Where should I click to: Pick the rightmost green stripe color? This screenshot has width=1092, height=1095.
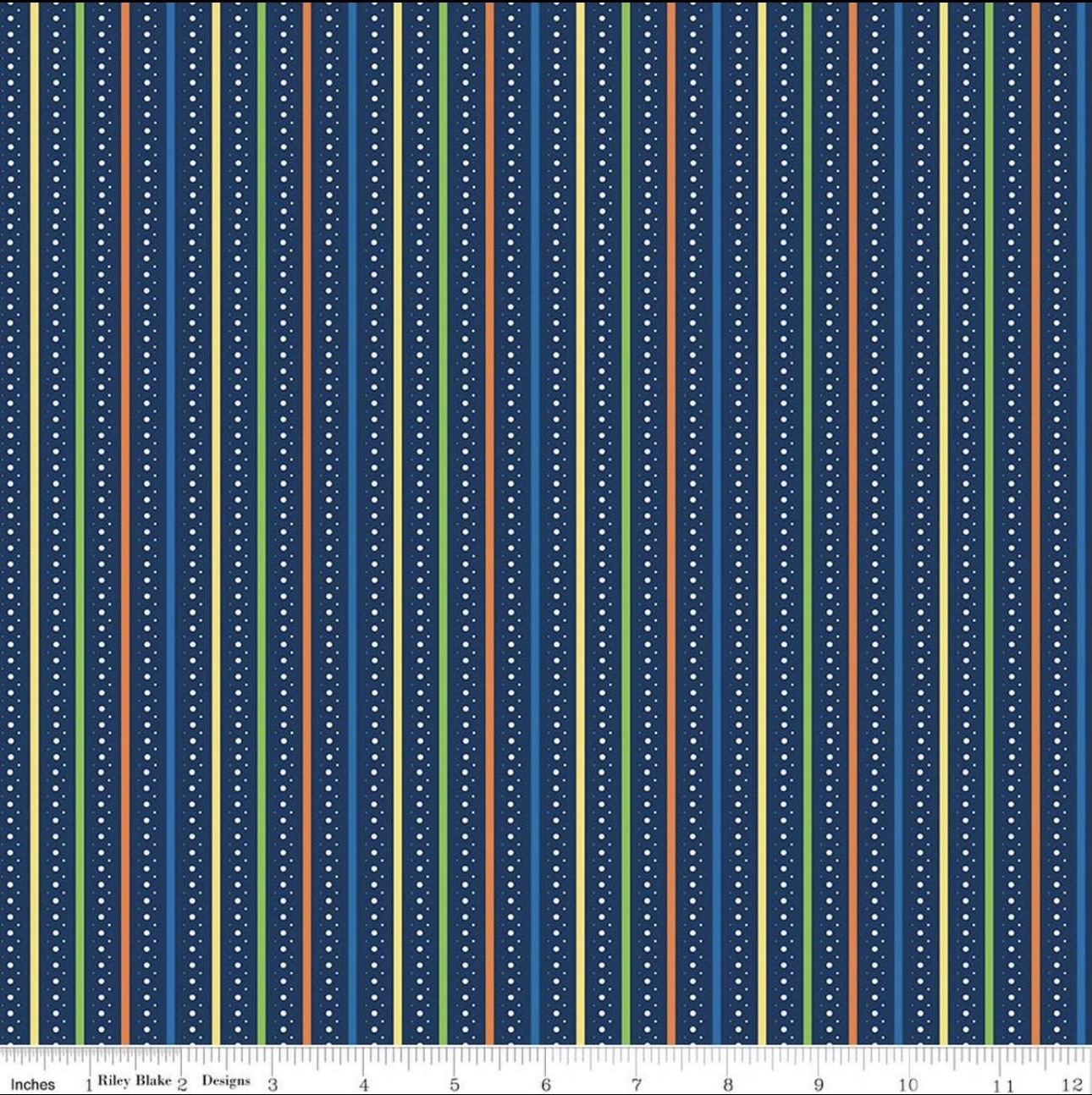point(990,508)
